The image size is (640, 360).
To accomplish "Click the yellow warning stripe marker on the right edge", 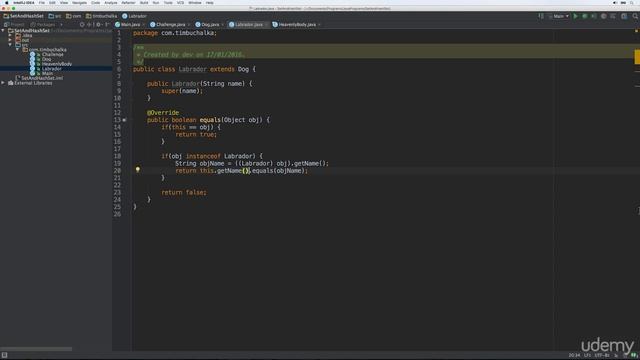I will (637, 57).
